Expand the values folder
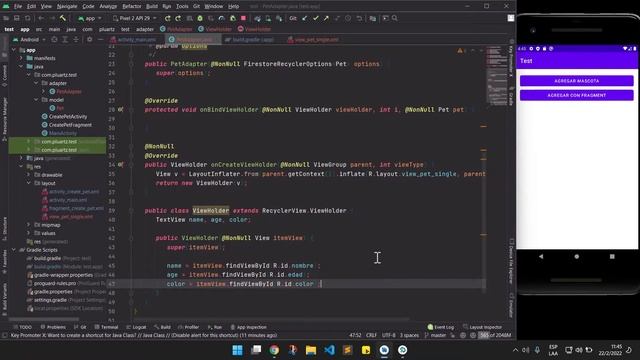Viewport: 640px width, 360px height. [29, 233]
